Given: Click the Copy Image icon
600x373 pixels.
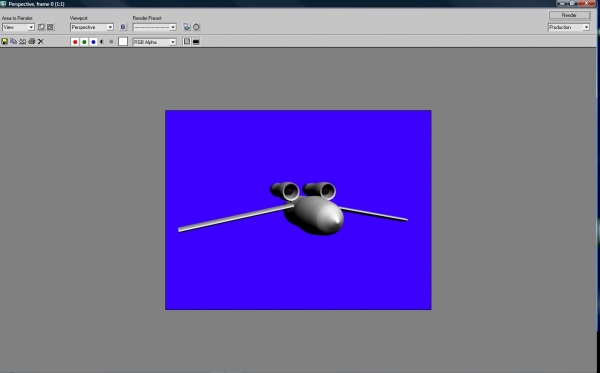Looking at the screenshot, I should click(13, 41).
